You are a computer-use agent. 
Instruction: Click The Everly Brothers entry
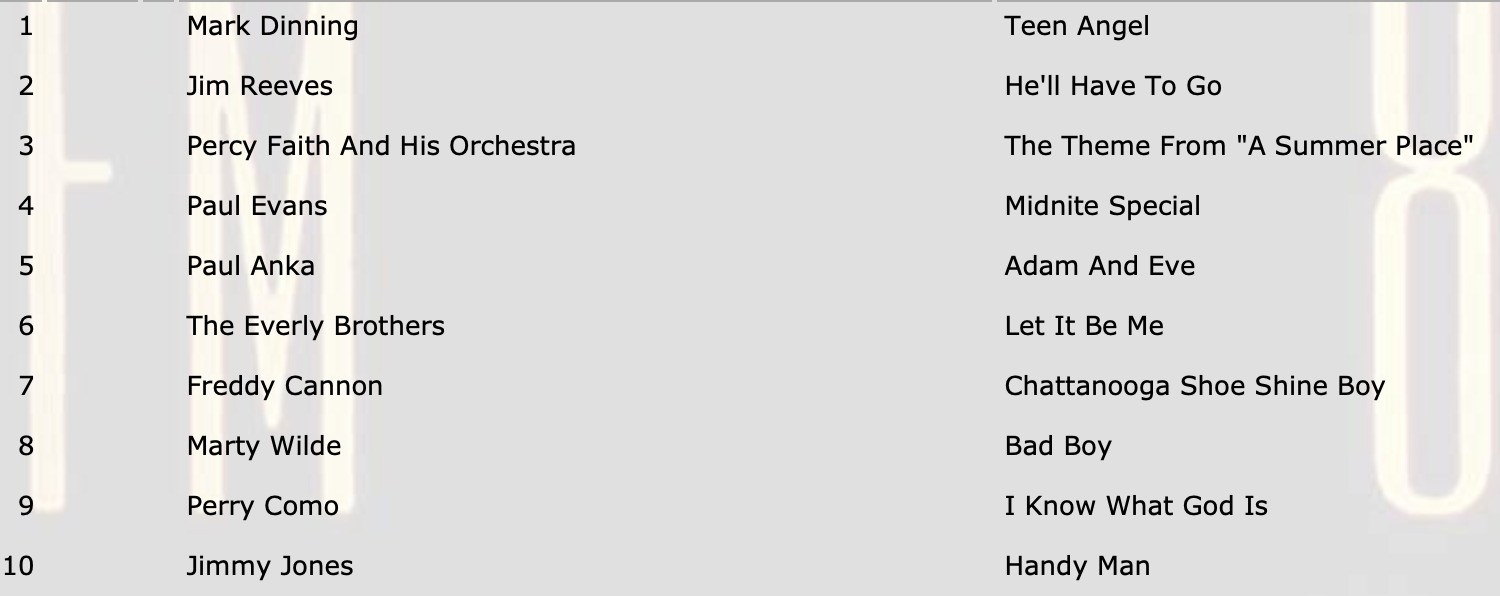[x=316, y=327]
